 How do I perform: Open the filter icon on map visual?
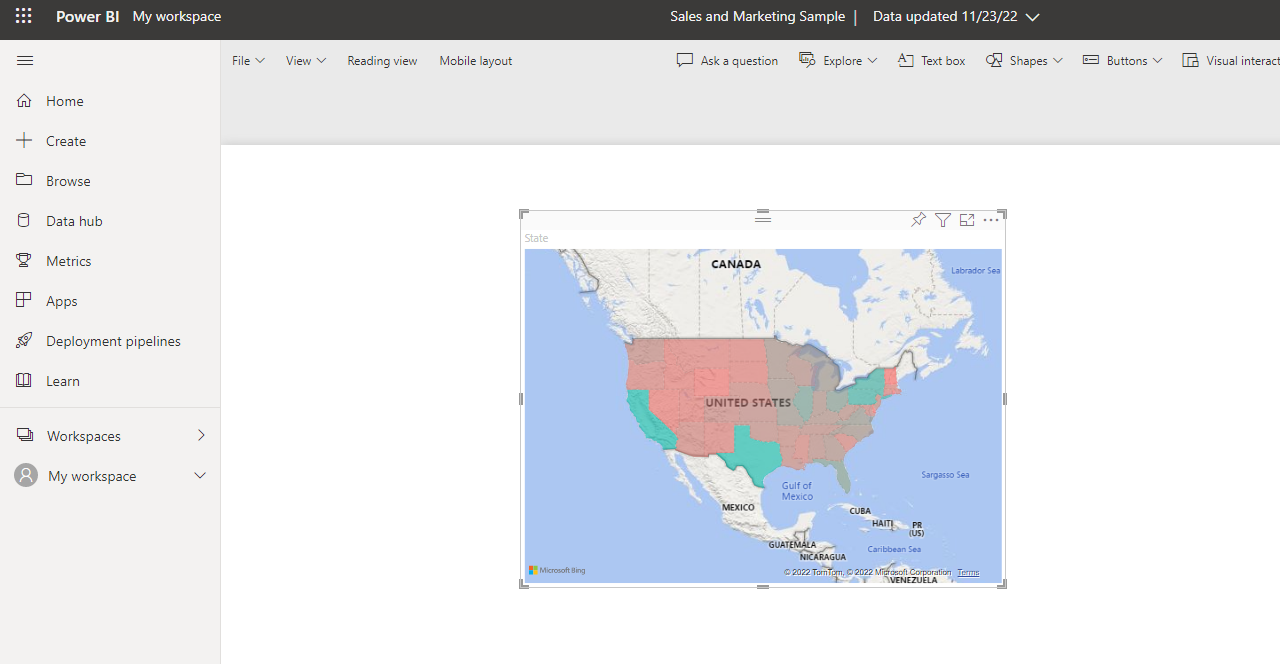pos(943,220)
